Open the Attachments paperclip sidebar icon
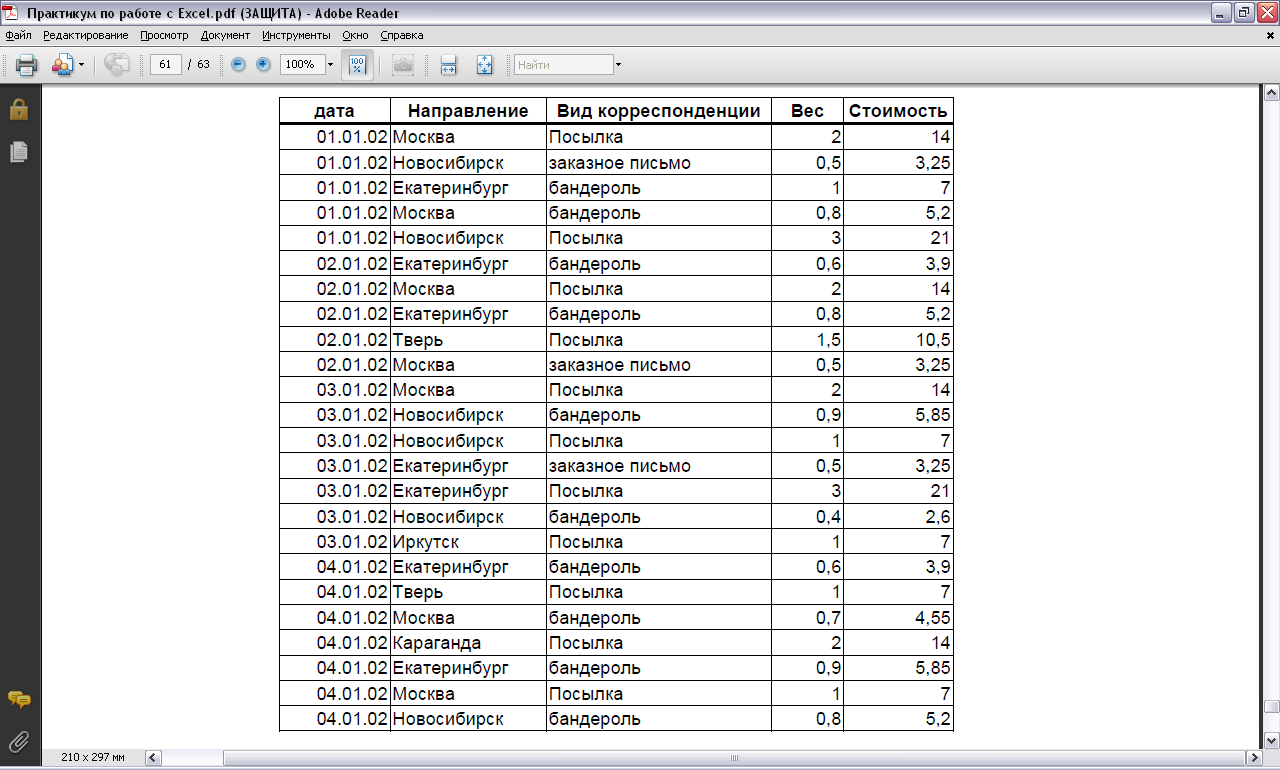 [x=18, y=741]
